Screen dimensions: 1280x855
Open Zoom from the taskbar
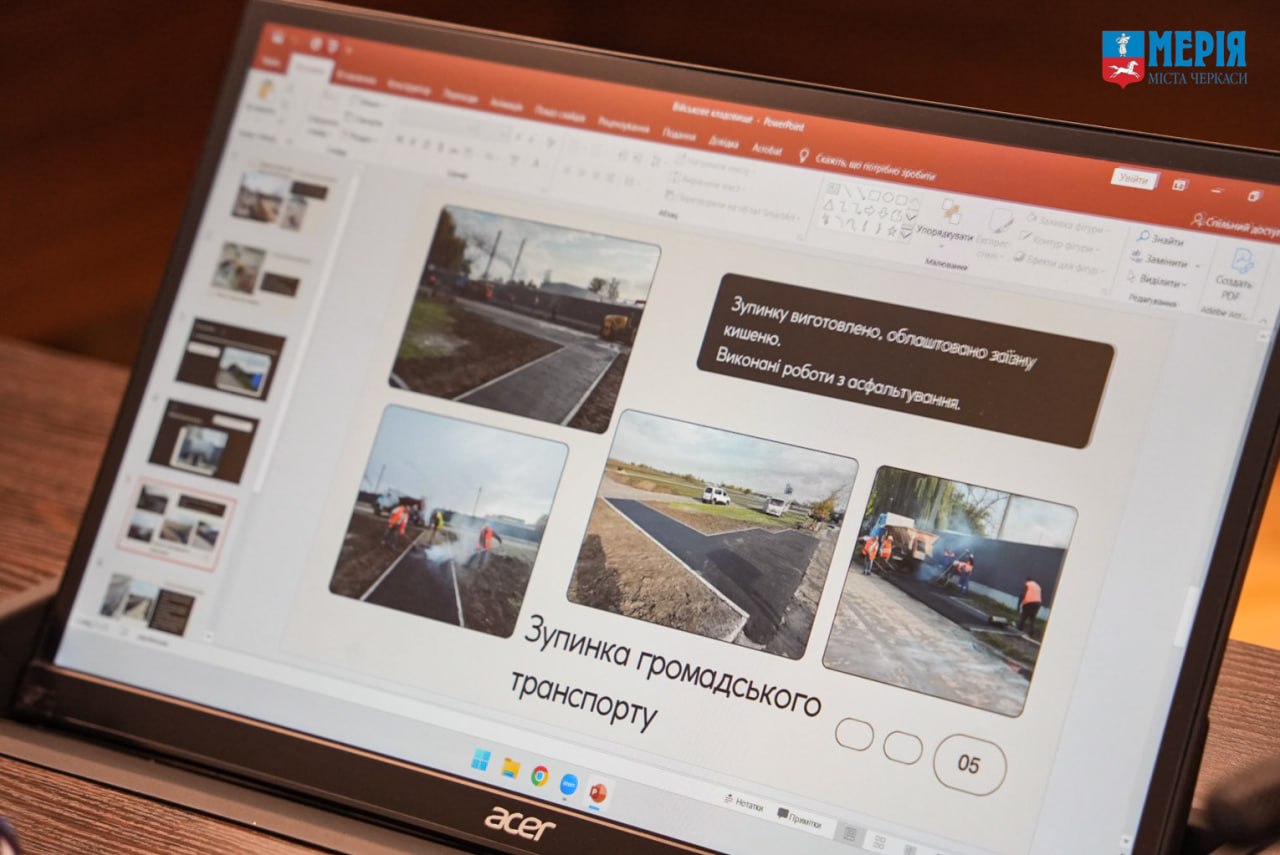click(569, 783)
